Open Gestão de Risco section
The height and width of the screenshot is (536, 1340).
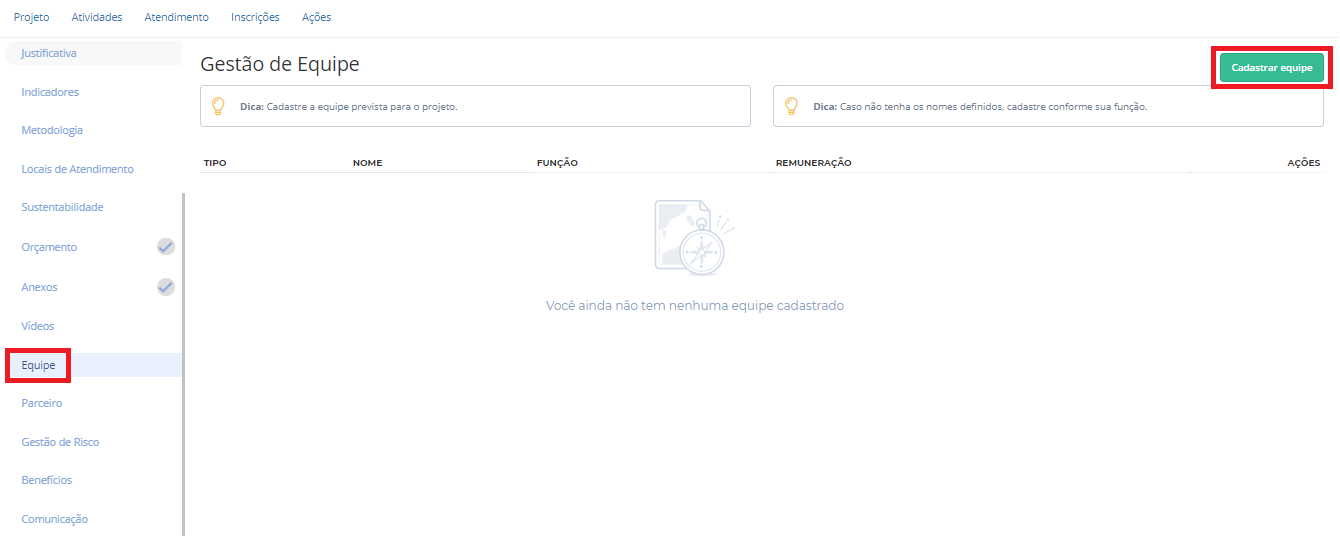pyautogui.click(x=60, y=442)
